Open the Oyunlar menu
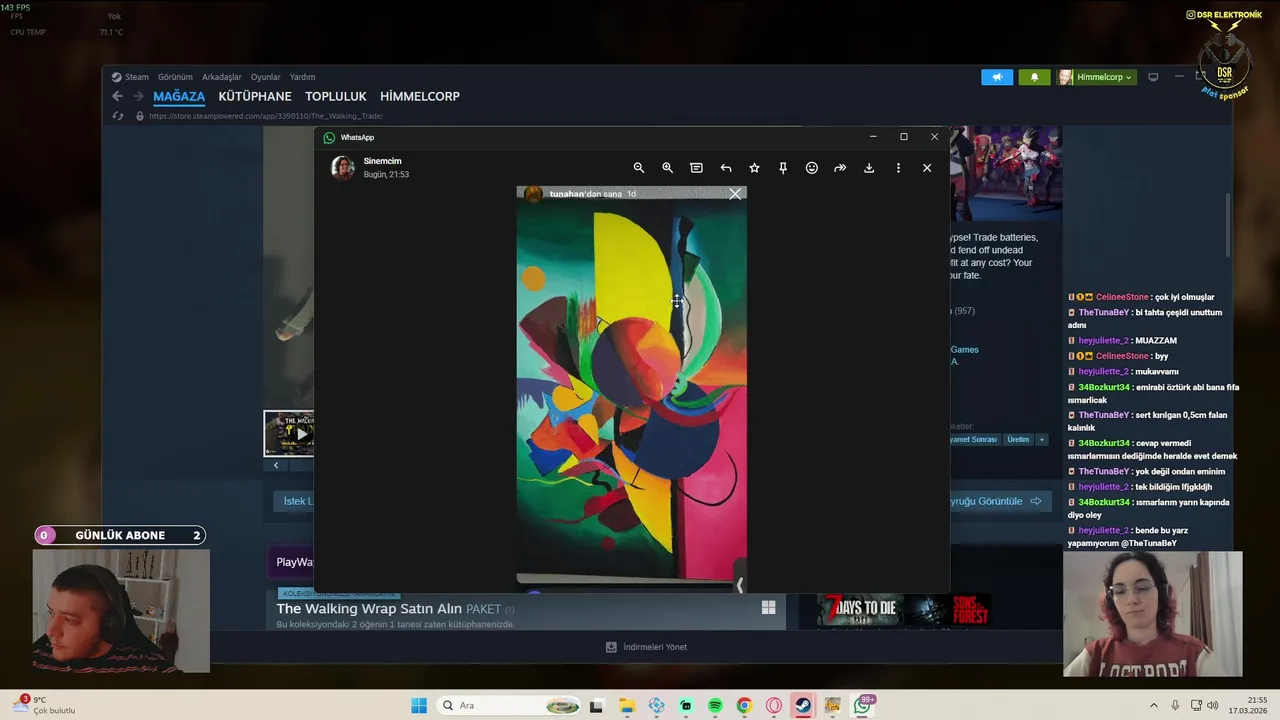The width and height of the screenshot is (1280, 720). [x=265, y=77]
